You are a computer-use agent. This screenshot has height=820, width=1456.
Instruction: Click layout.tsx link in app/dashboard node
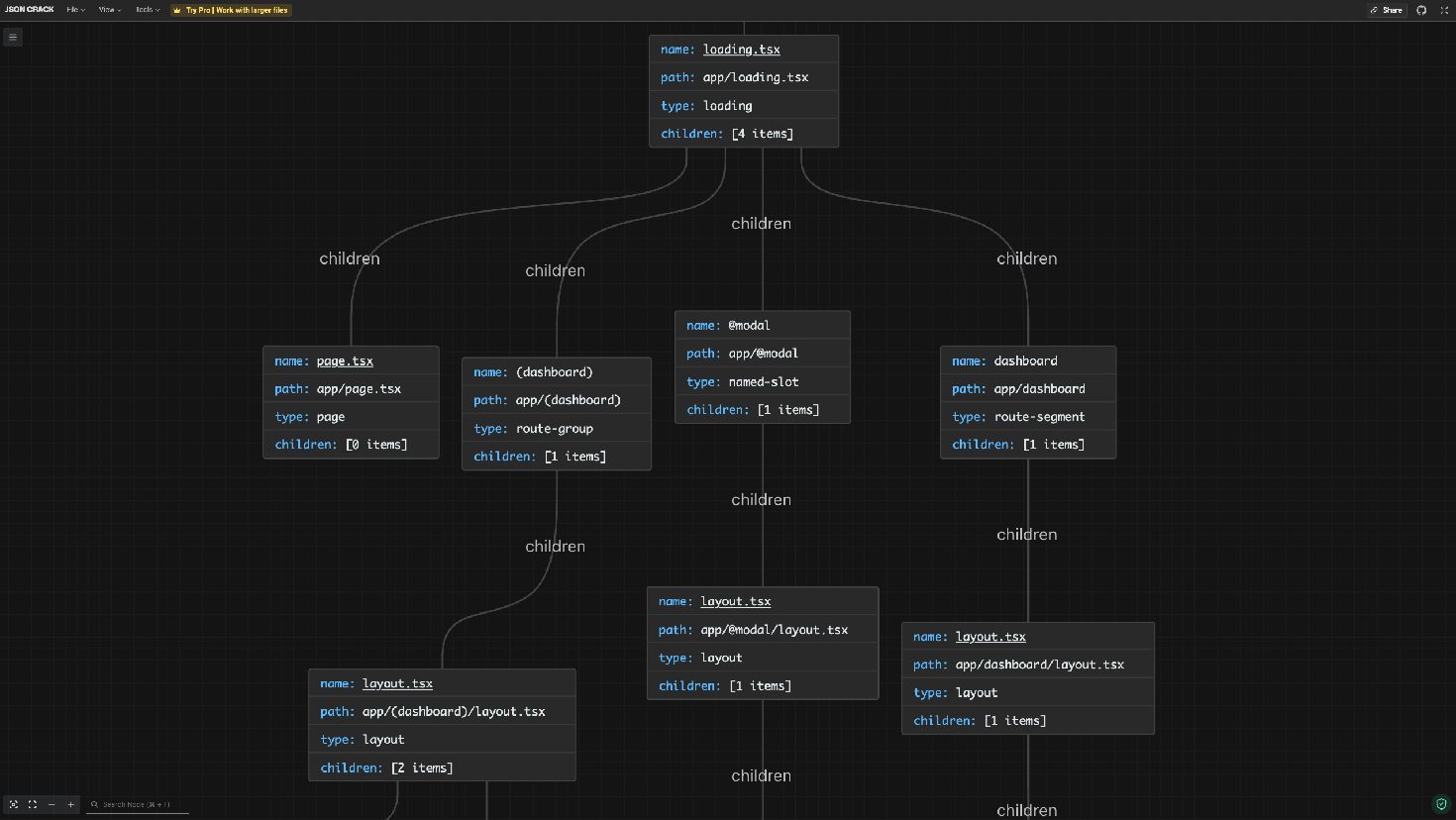tap(990, 637)
